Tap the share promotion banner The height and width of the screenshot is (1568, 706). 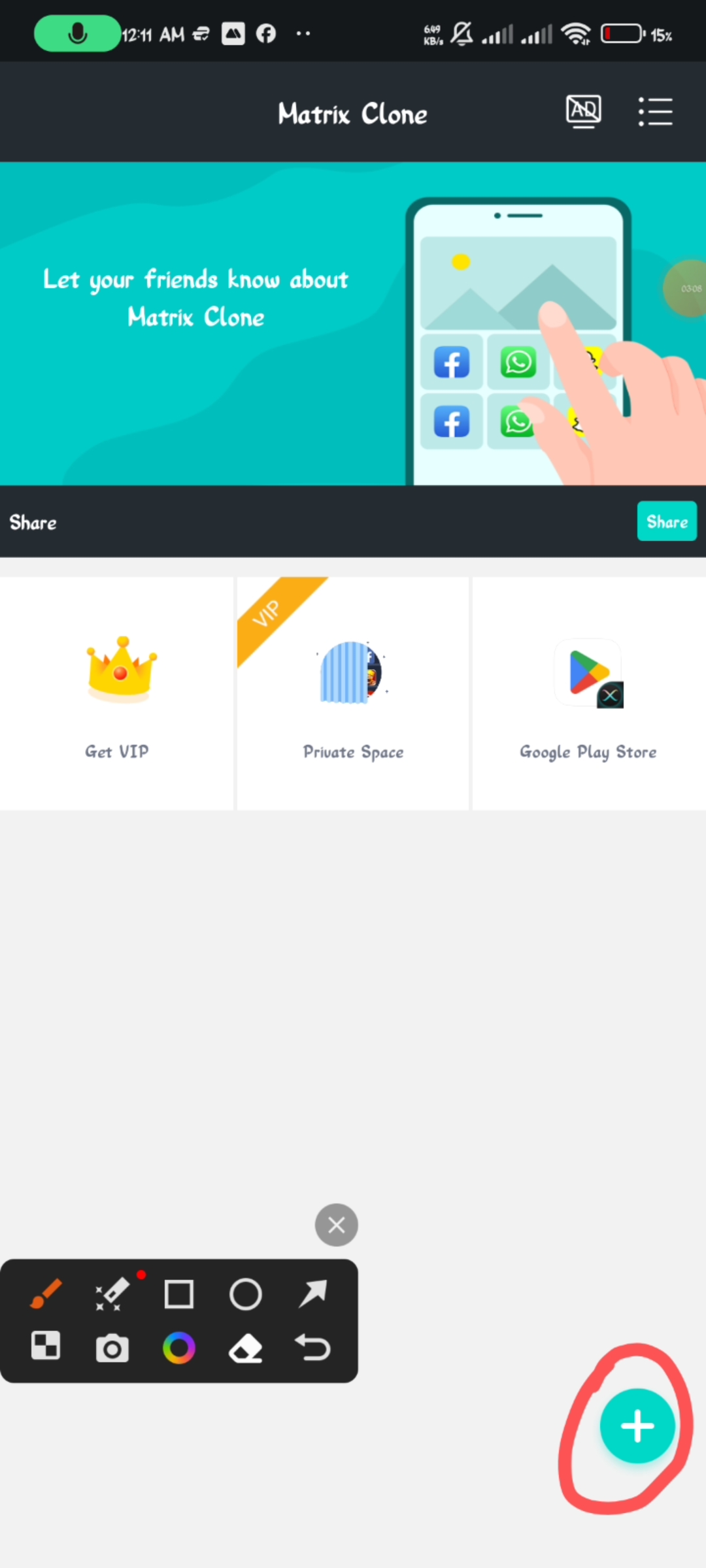(353, 323)
